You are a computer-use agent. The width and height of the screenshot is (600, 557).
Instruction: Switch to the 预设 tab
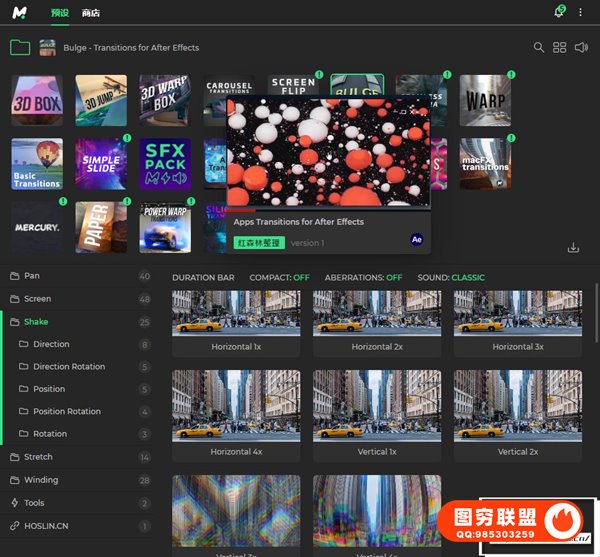click(60, 13)
